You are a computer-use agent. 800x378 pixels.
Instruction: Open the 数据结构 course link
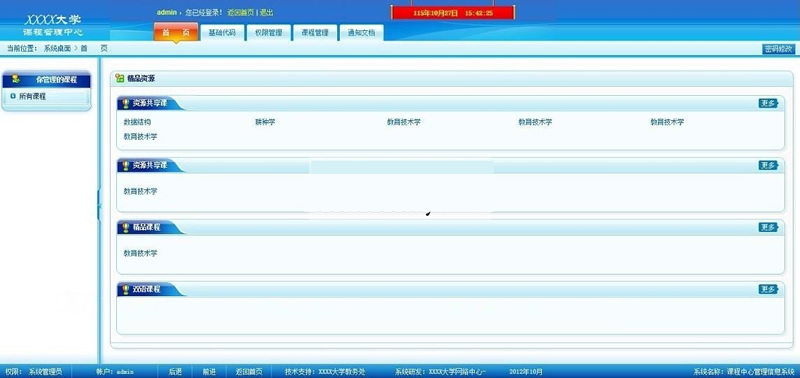[x=137, y=122]
